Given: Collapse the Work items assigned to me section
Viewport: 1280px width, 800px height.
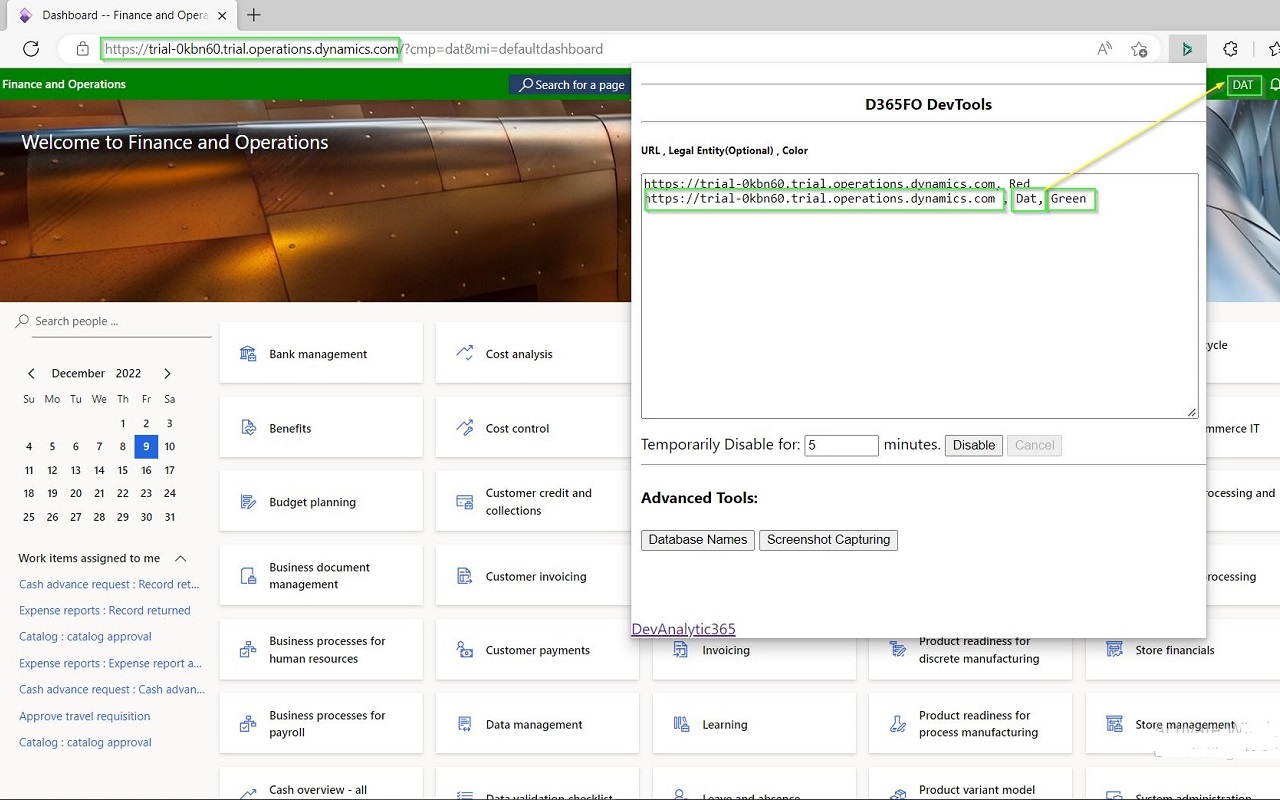Looking at the screenshot, I should point(180,559).
